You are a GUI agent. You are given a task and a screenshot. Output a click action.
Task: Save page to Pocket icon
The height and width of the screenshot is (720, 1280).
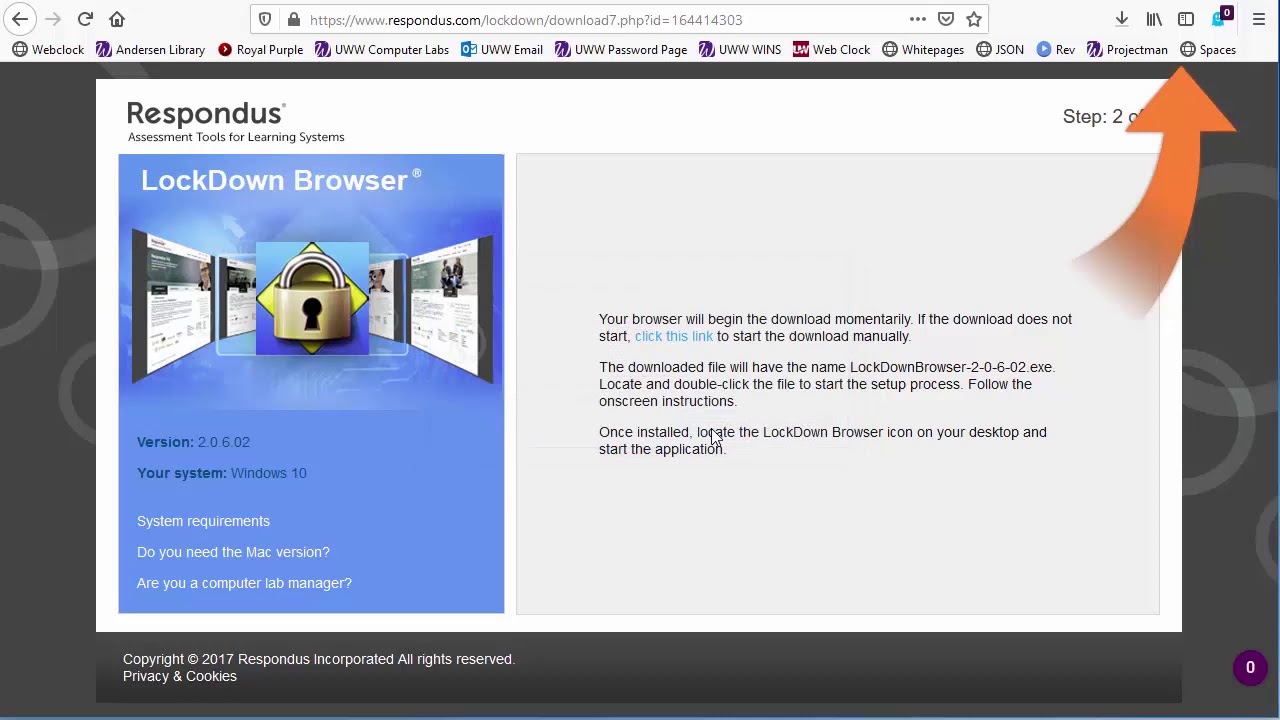[x=946, y=19]
